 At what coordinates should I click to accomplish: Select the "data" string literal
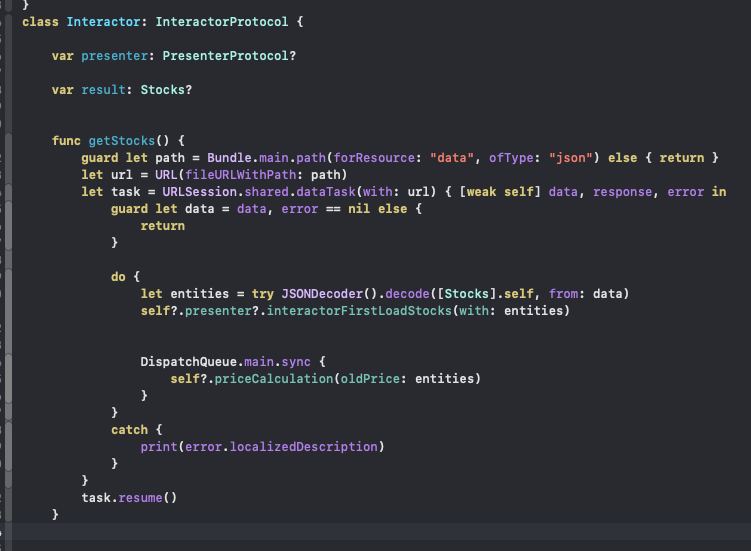pyautogui.click(x=452, y=158)
